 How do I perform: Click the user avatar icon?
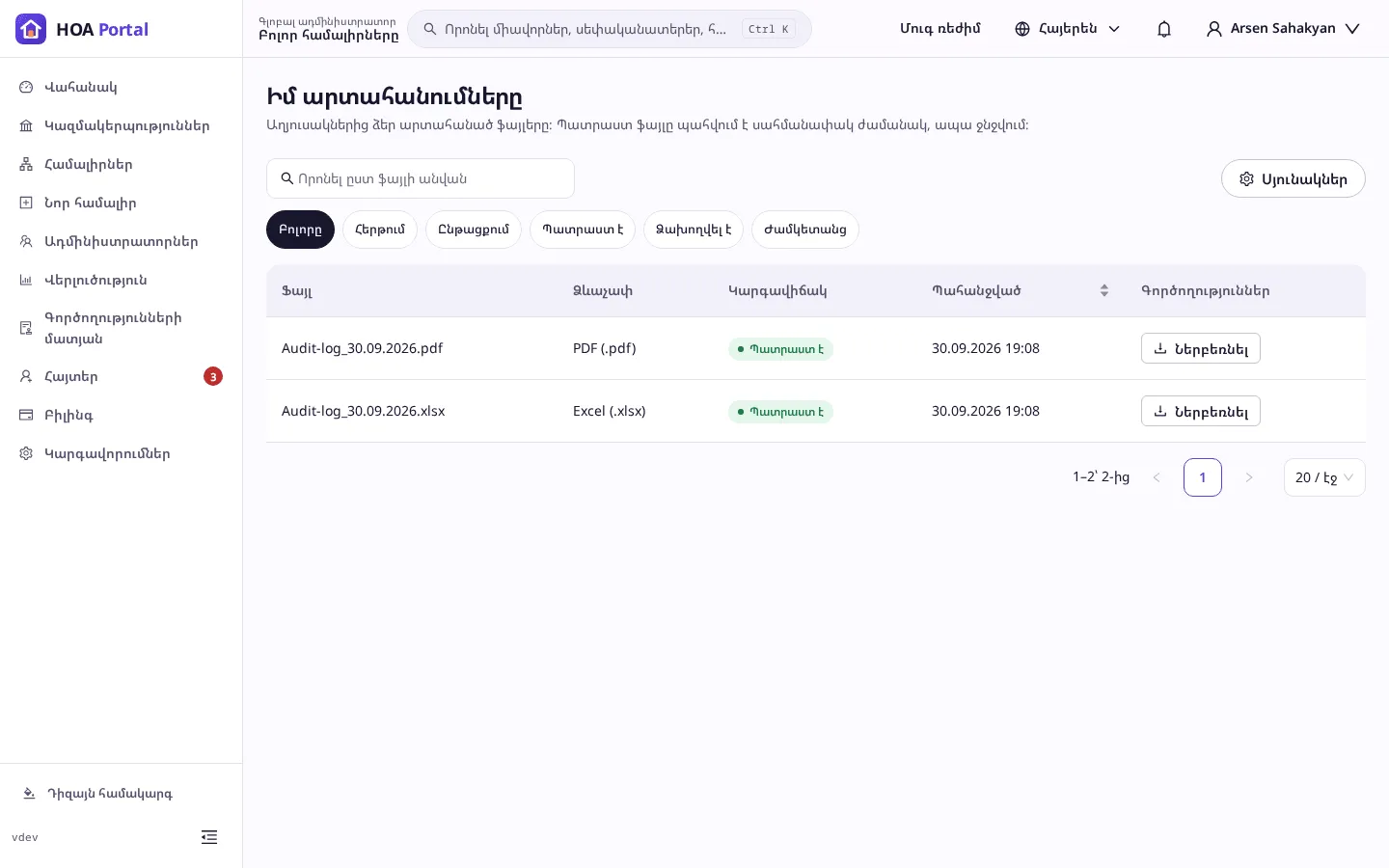point(1214,29)
